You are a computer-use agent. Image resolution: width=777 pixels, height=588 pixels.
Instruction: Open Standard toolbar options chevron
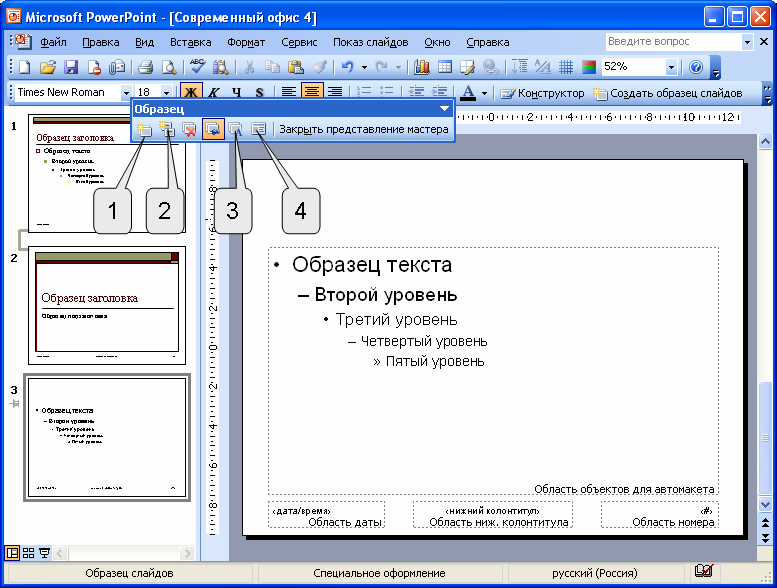(x=715, y=69)
